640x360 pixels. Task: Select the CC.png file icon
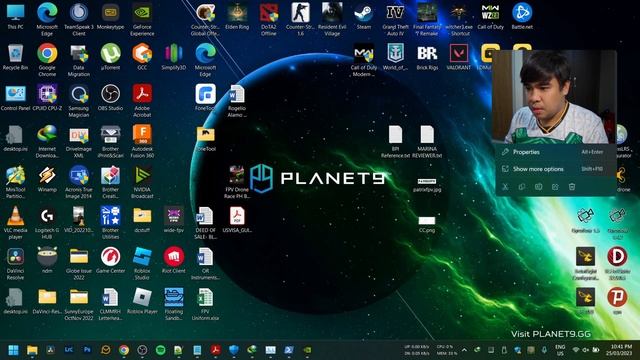pos(427,224)
